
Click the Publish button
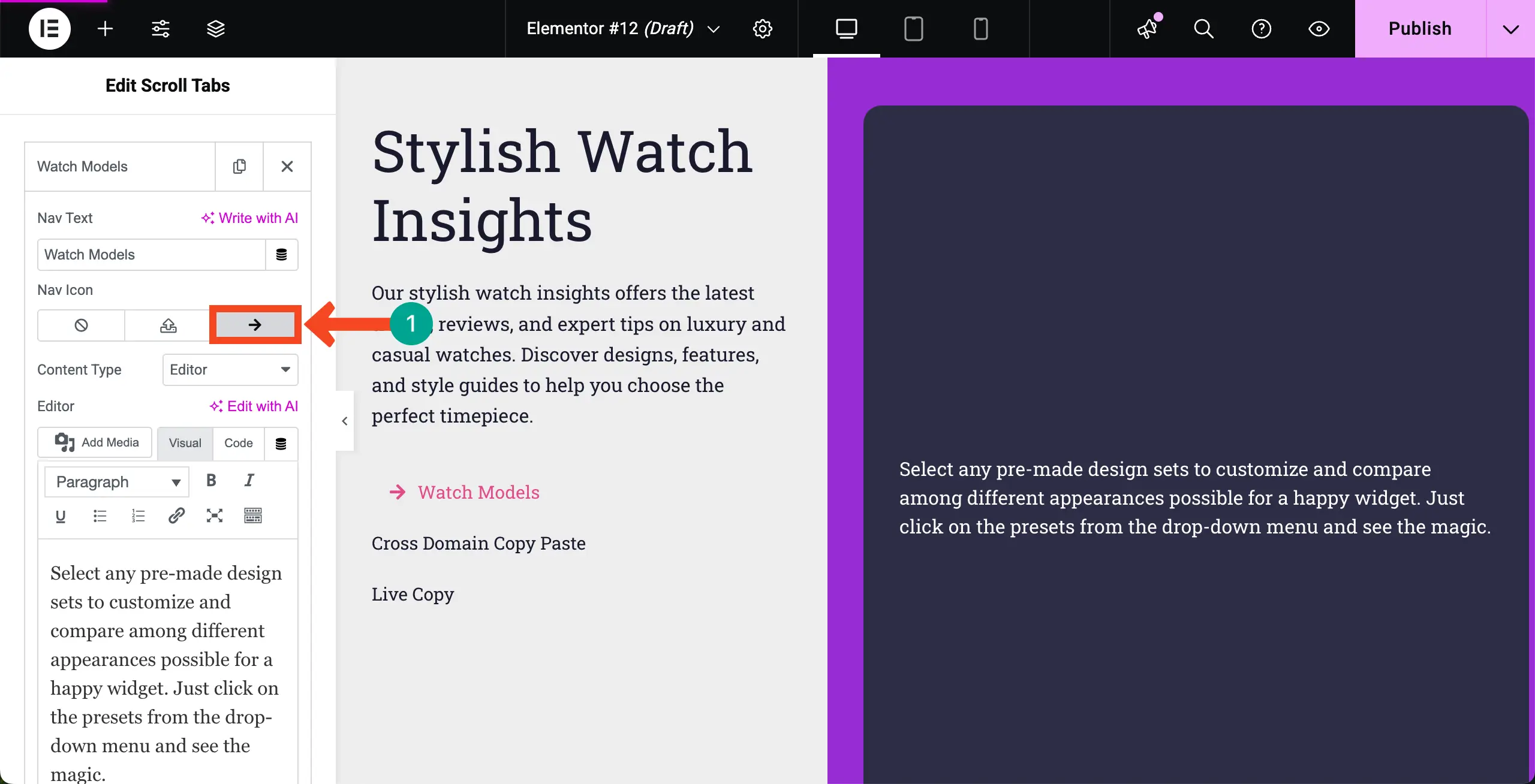1420,28
